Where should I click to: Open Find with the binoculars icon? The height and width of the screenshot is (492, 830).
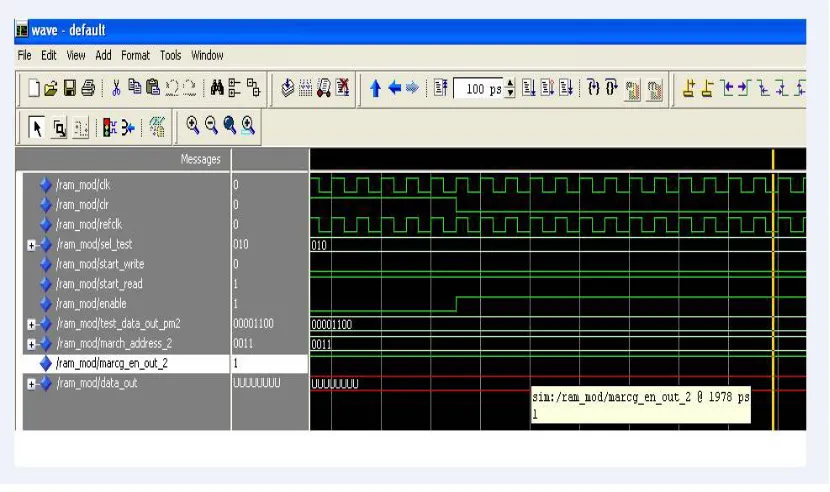pyautogui.click(x=216, y=87)
